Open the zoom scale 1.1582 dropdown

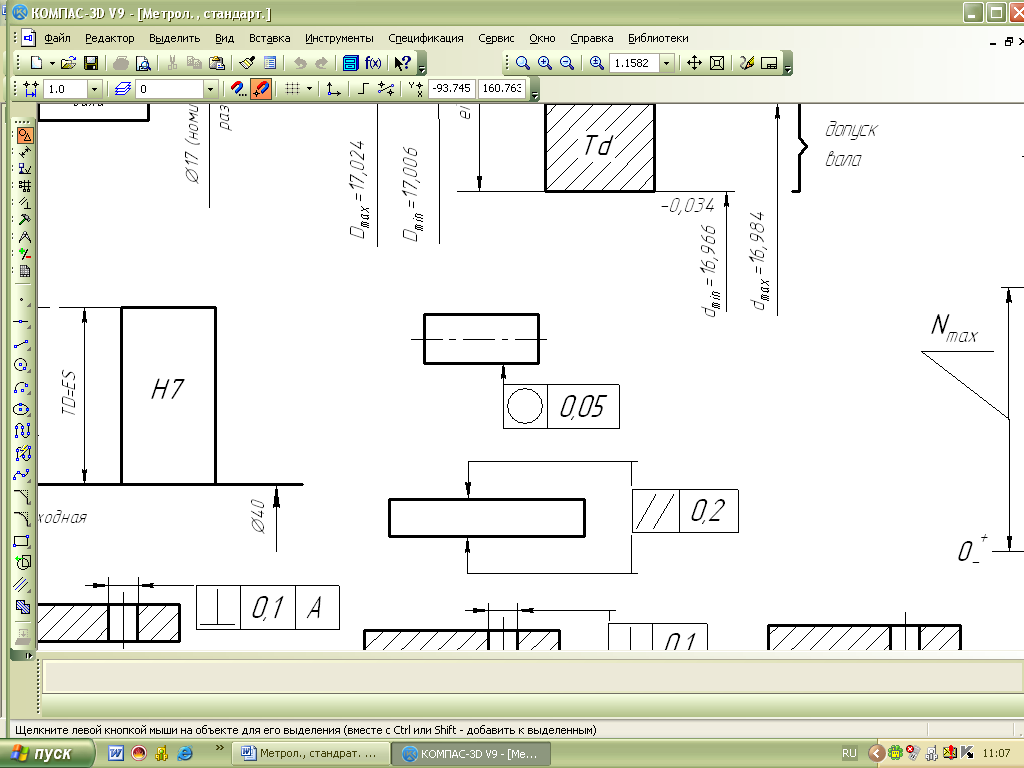(666, 63)
